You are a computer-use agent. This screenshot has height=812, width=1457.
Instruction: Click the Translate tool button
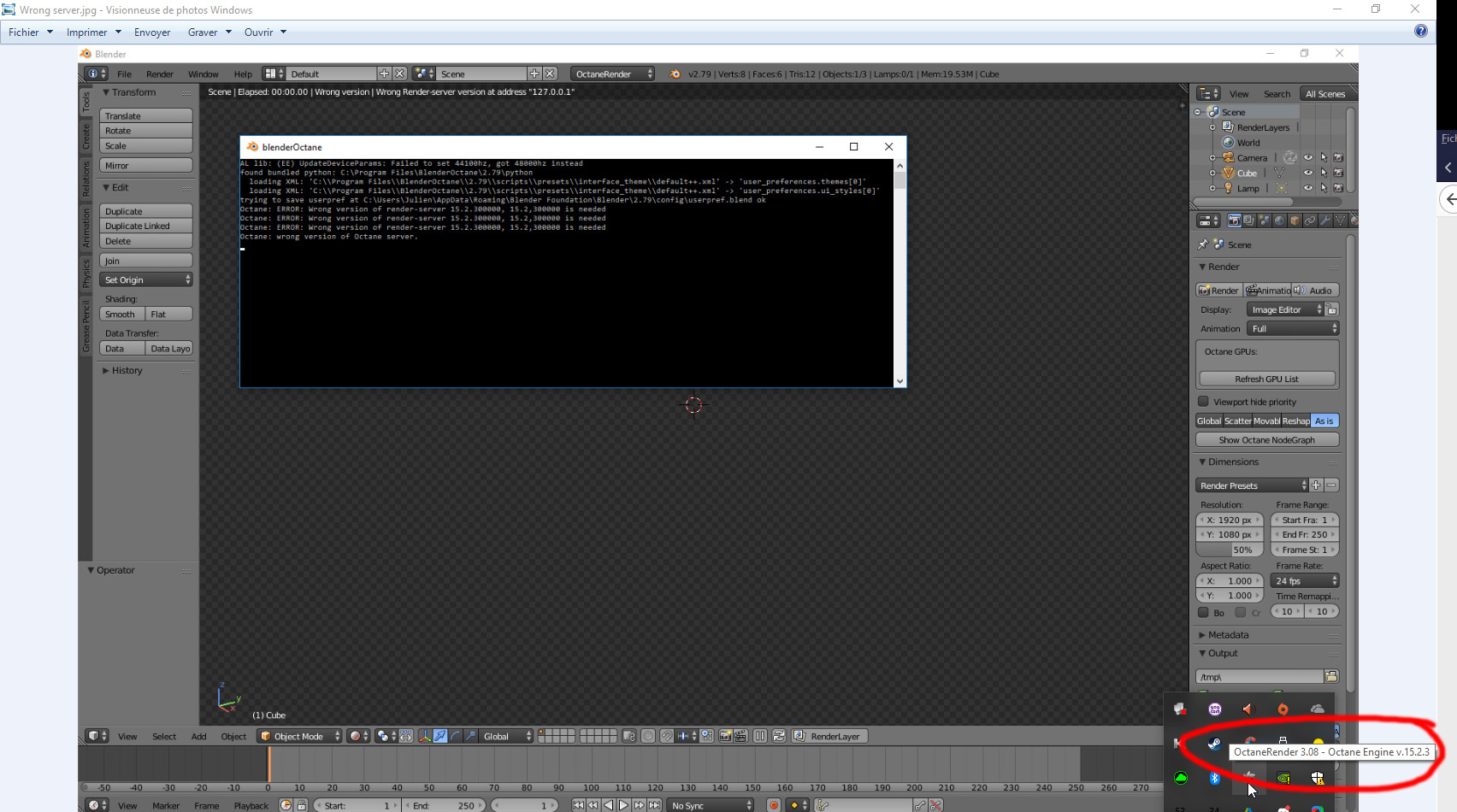[x=146, y=116]
